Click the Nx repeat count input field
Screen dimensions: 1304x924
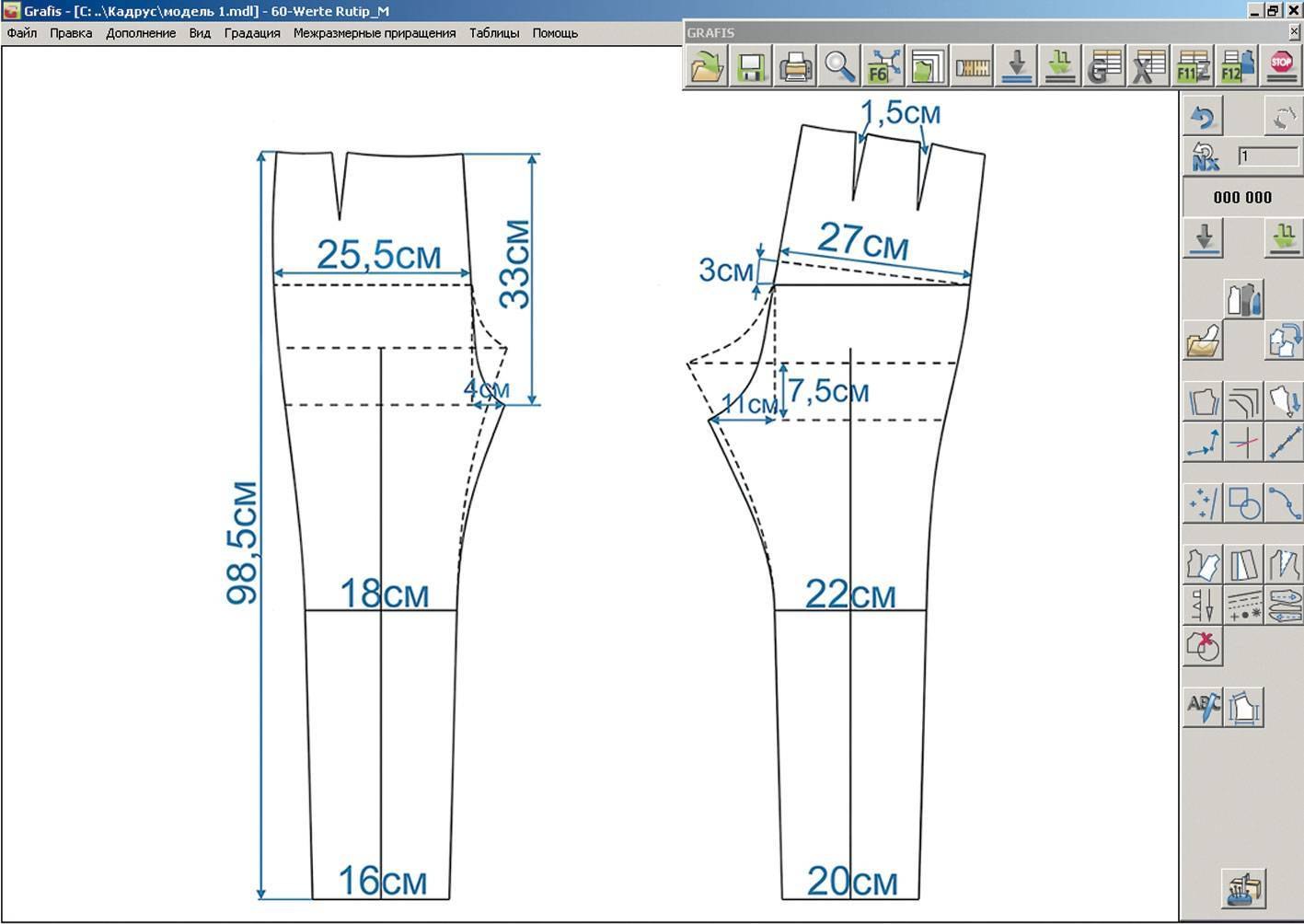point(1267,156)
